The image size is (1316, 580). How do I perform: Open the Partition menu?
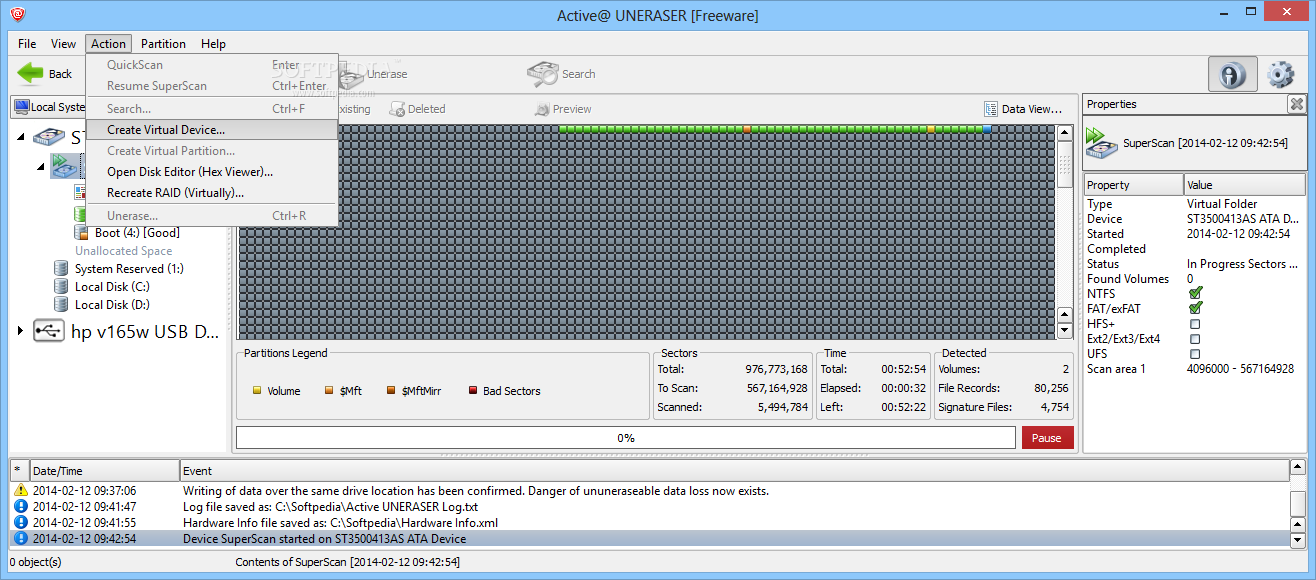click(x=163, y=43)
